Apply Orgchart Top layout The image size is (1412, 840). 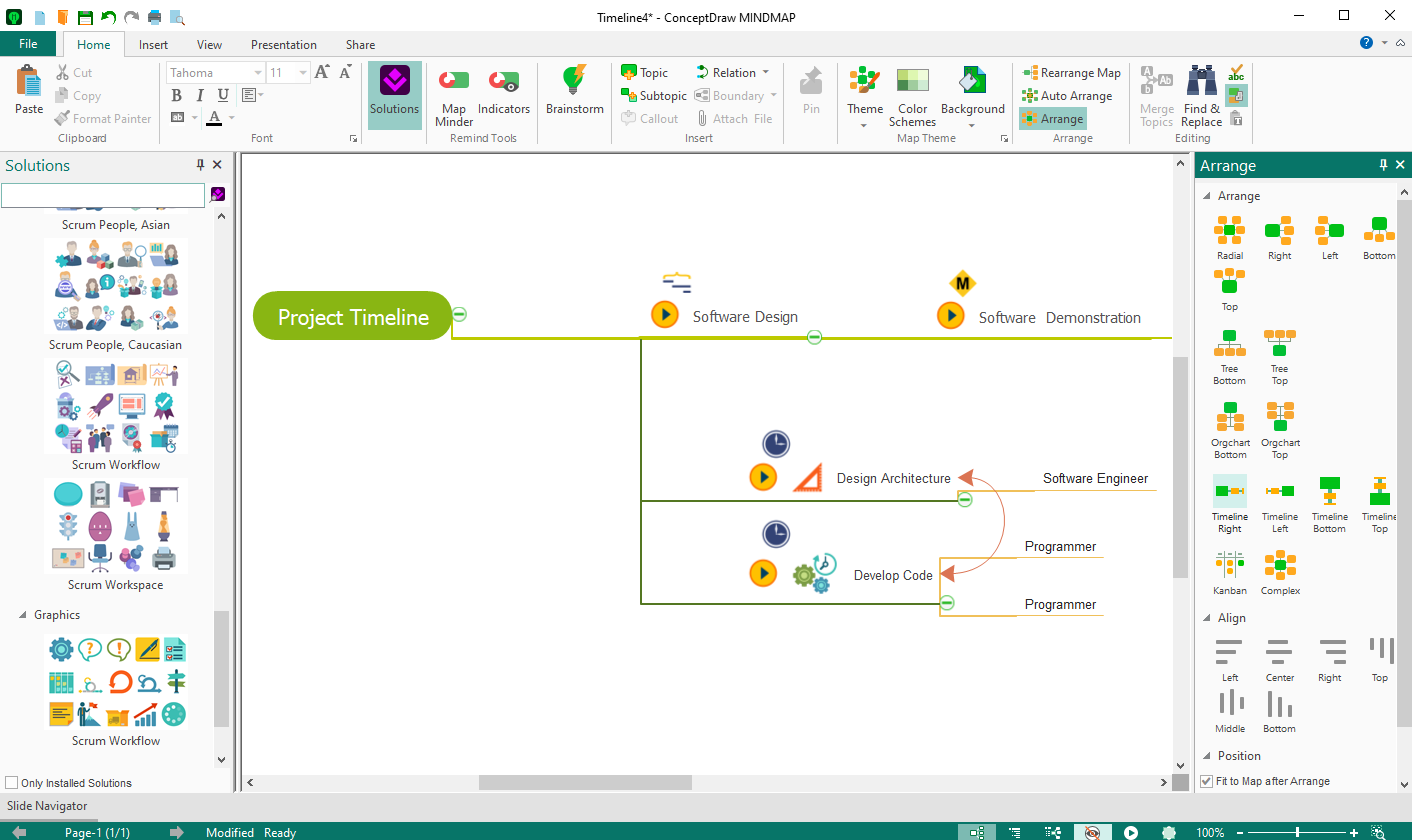coord(1279,431)
